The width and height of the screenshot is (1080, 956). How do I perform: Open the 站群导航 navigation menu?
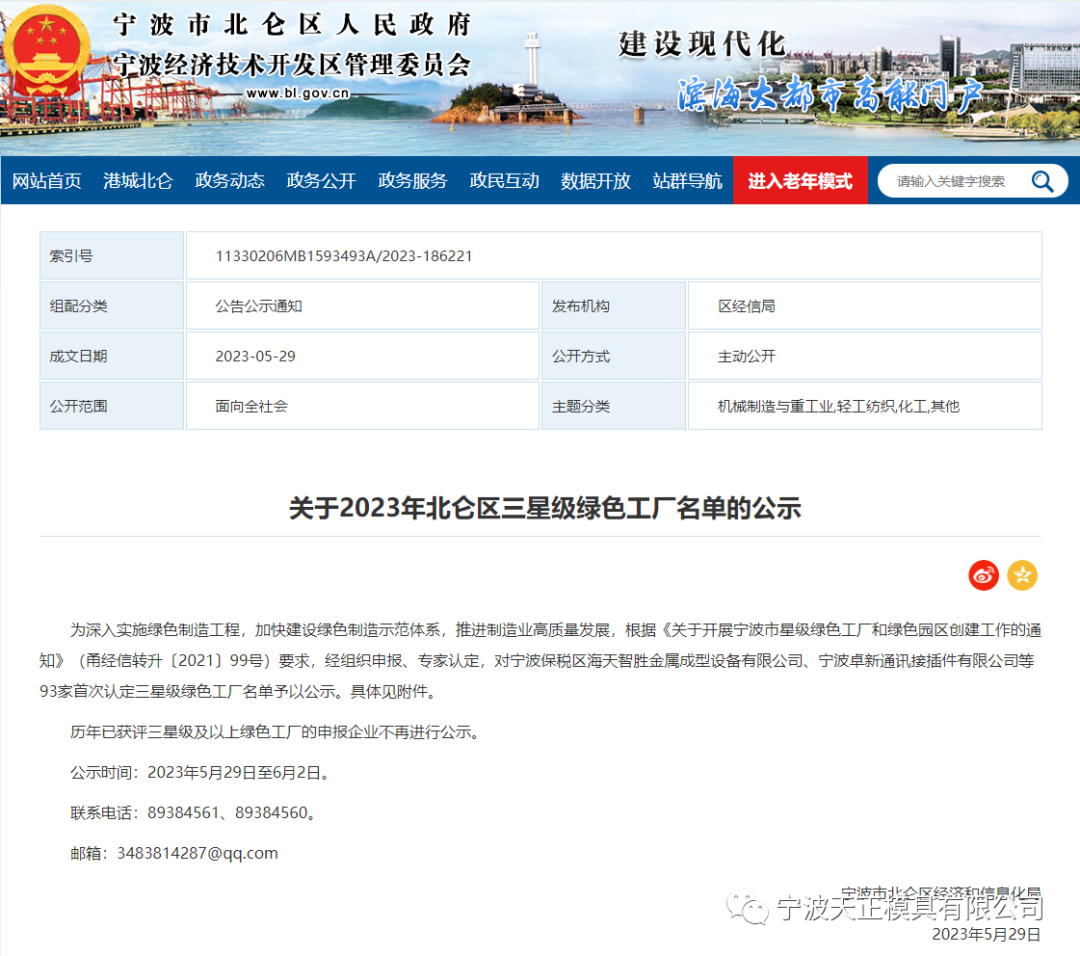pyautogui.click(x=687, y=181)
